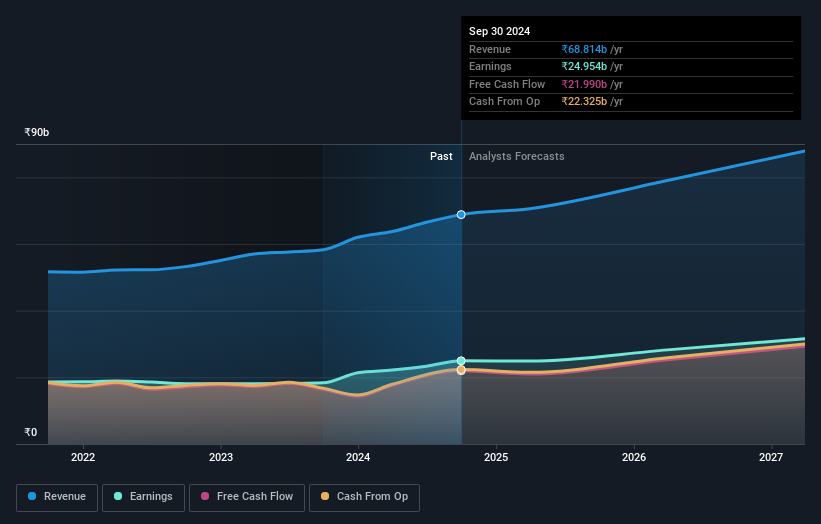Click the ₹0 y-axis label

(31, 432)
